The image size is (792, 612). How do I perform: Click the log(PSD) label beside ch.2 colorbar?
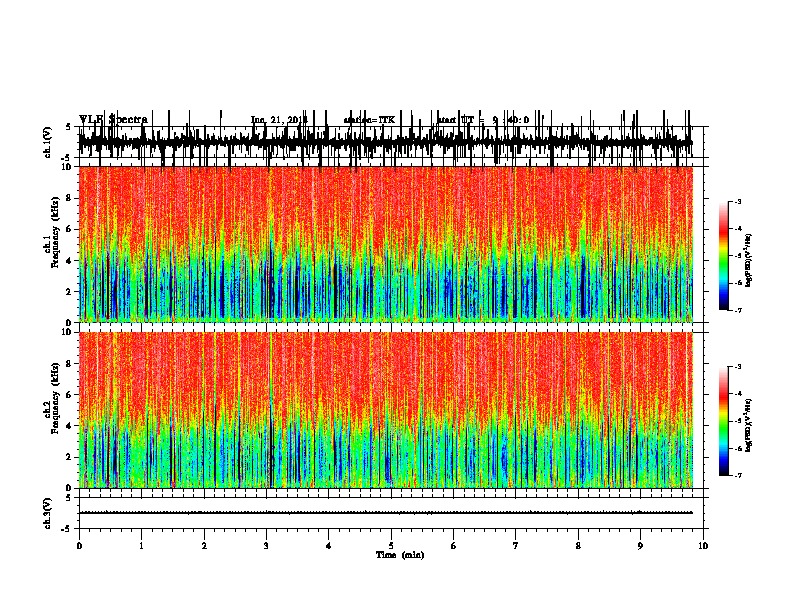click(749, 426)
